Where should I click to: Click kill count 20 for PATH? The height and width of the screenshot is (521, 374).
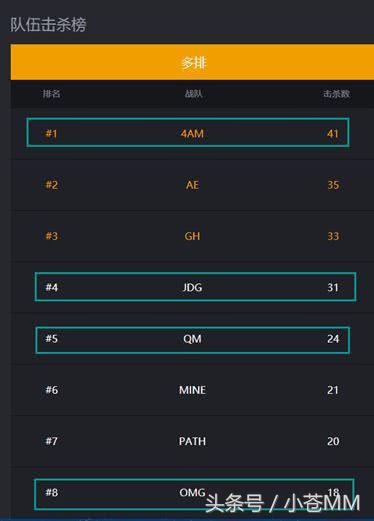[x=333, y=441]
